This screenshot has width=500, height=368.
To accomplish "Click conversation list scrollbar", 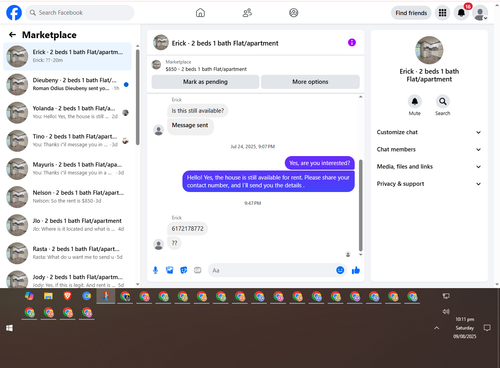I will click(138, 97).
